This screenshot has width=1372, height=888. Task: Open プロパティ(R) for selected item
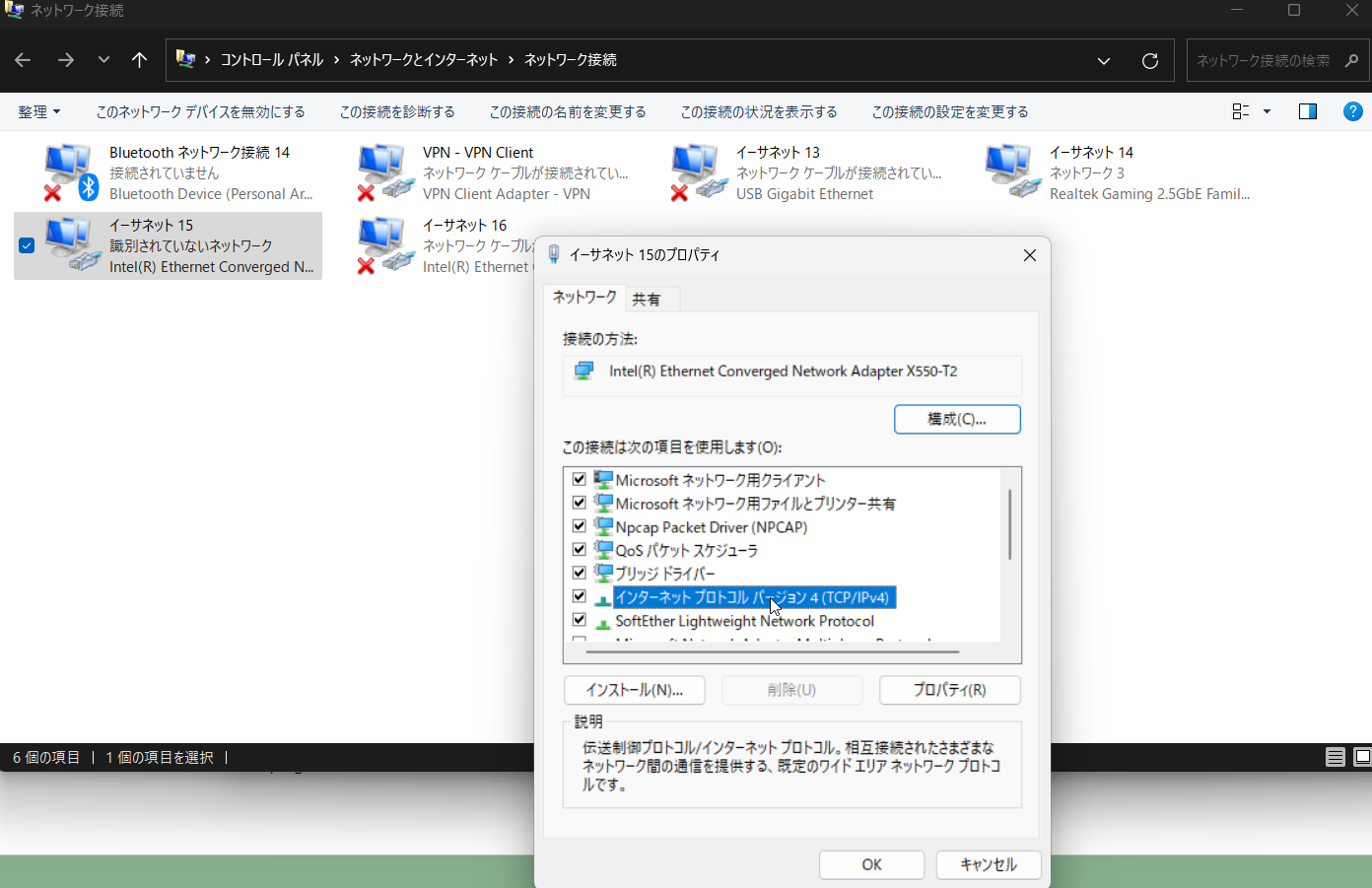tap(949, 690)
